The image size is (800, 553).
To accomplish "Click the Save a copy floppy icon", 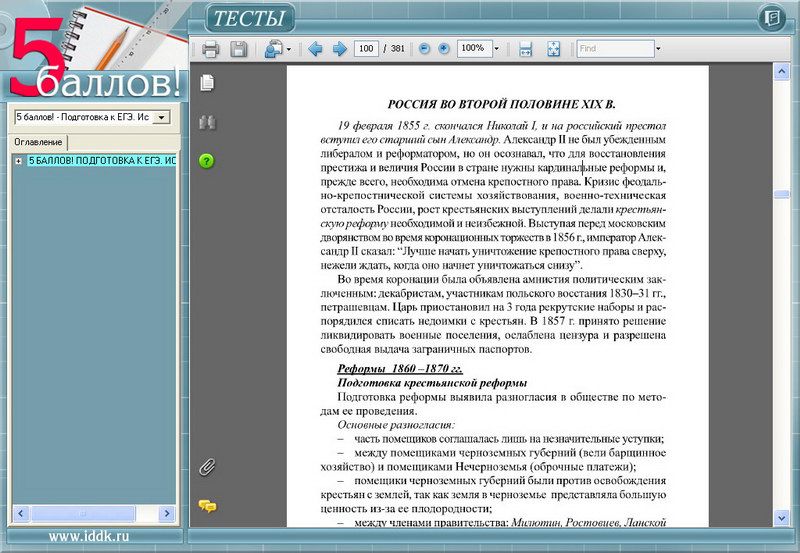I will [238, 49].
